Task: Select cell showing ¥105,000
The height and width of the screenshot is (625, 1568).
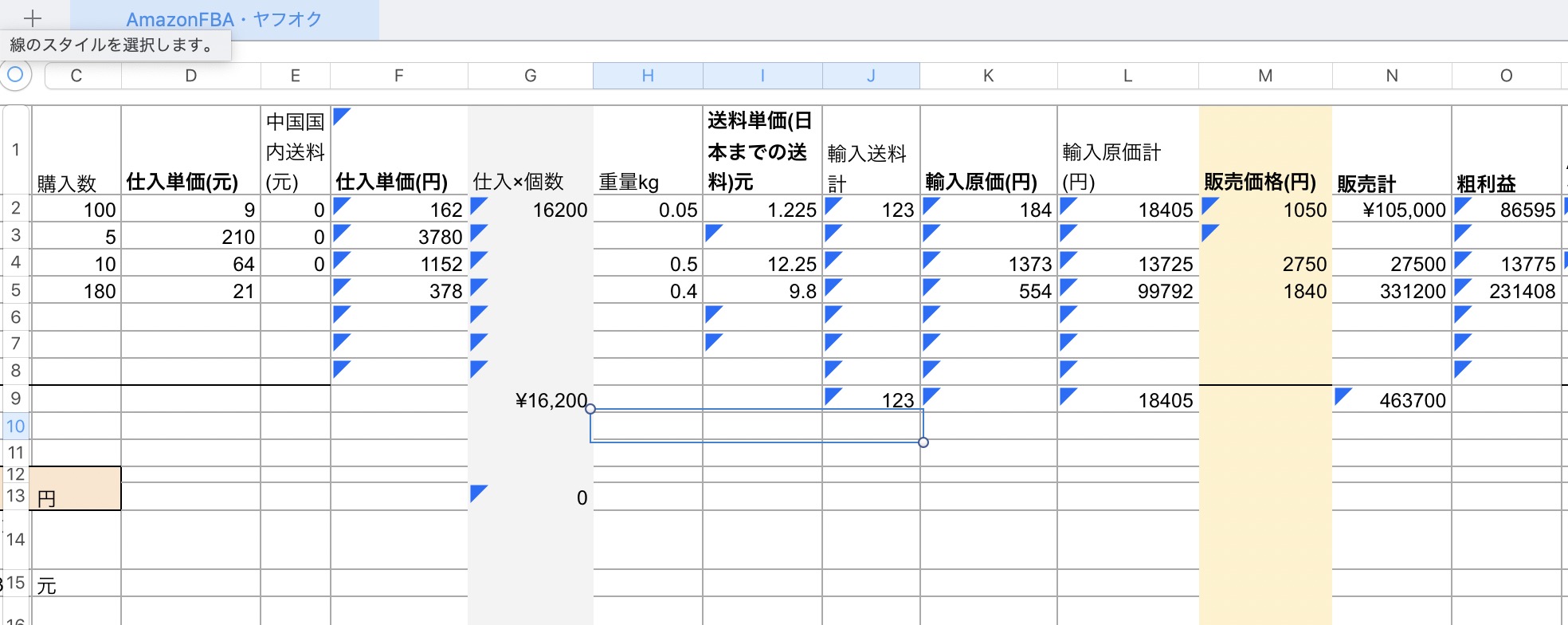Action: 1392,209
